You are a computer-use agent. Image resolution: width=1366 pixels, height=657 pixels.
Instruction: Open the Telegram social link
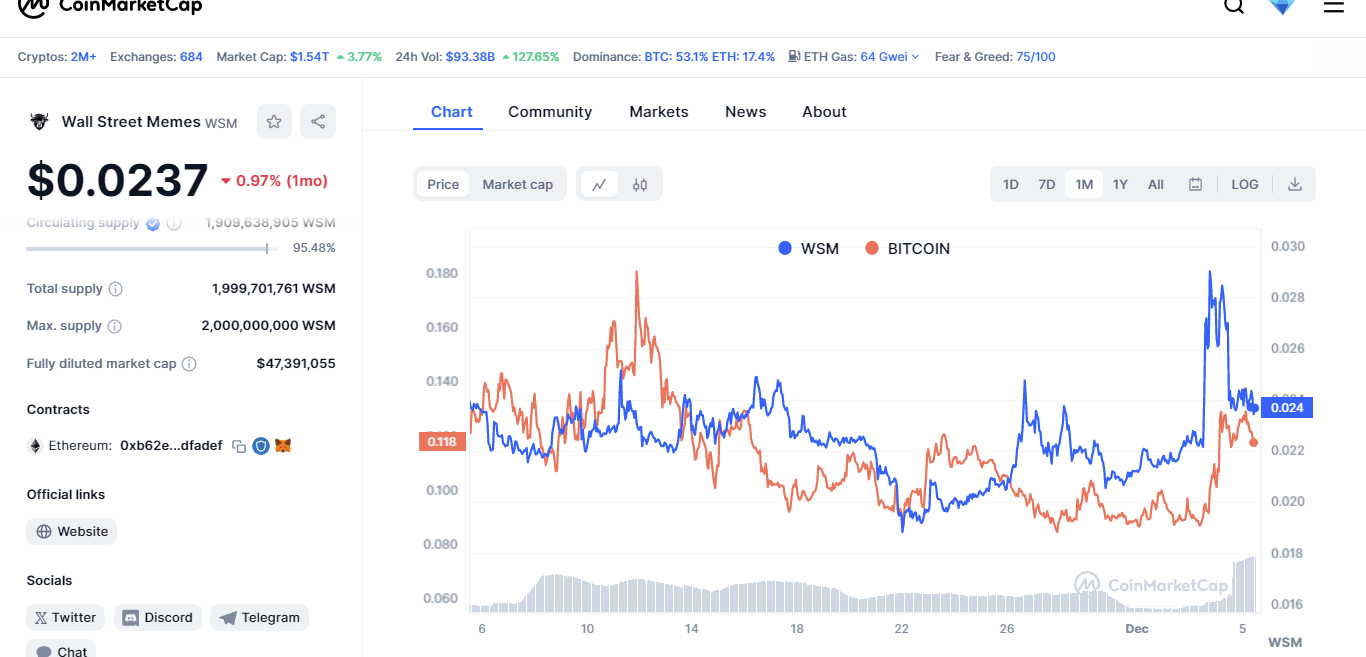point(260,618)
